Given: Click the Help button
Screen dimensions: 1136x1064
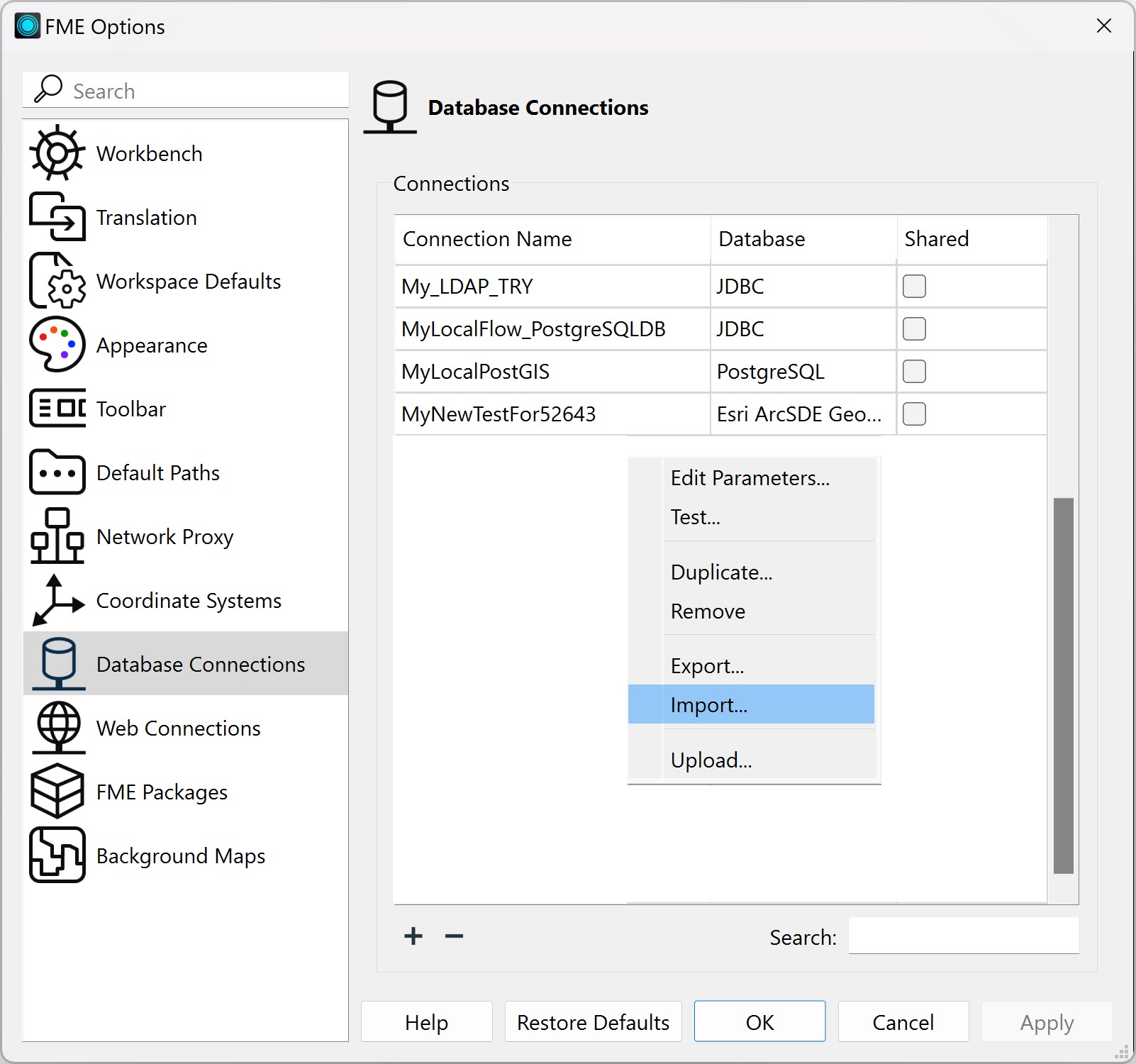Looking at the screenshot, I should 427,1022.
